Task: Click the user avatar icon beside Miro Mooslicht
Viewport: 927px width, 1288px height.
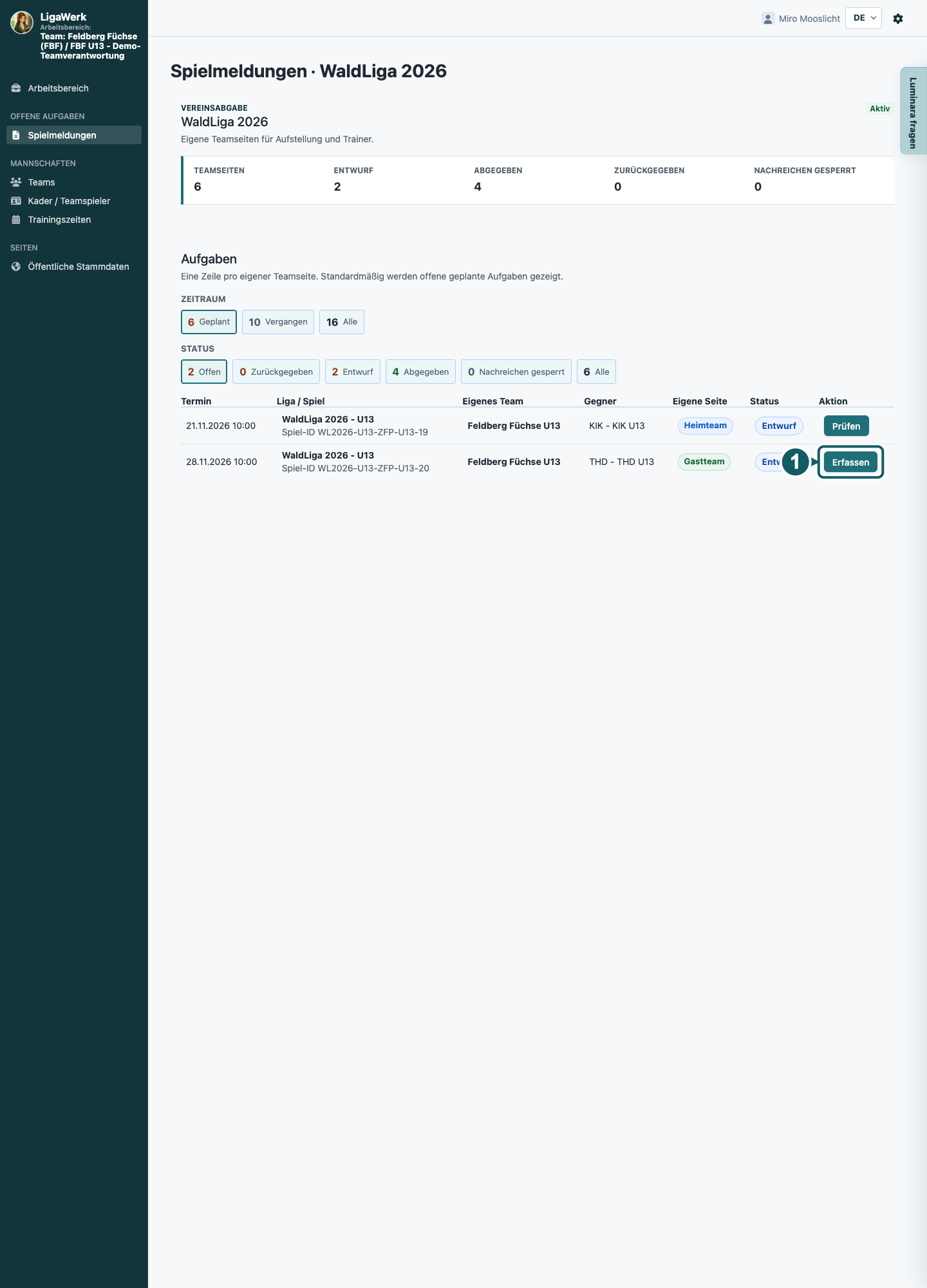Action: coord(768,19)
